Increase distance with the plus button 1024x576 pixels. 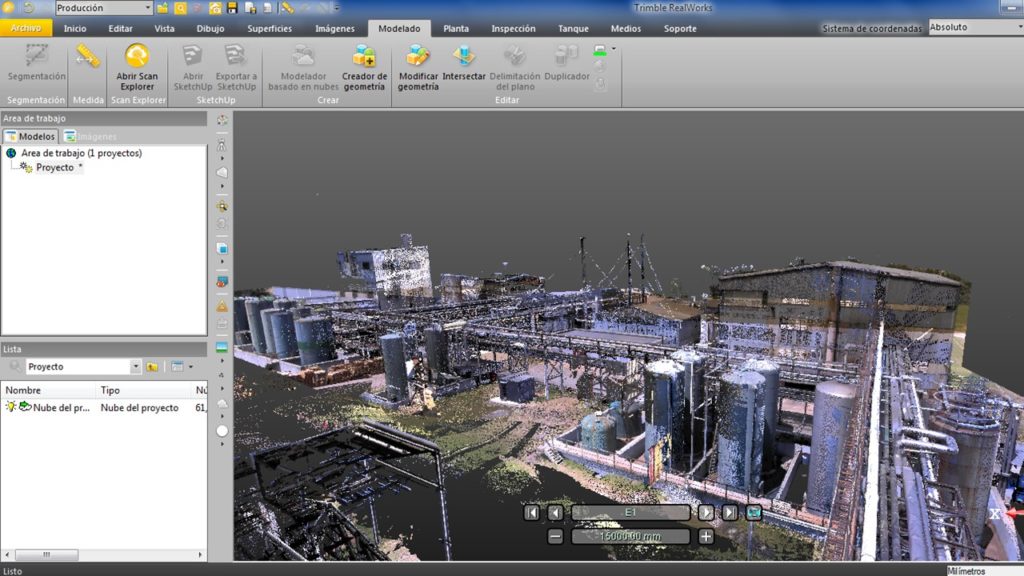tap(706, 537)
